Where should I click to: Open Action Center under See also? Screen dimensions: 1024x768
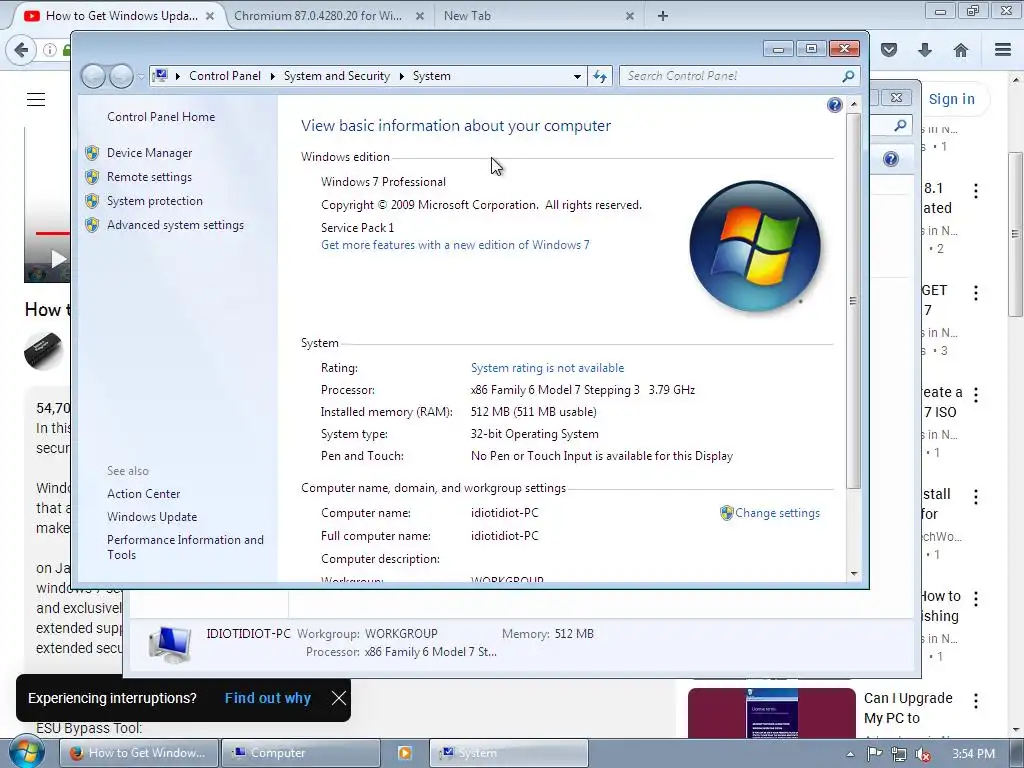pyautogui.click(x=144, y=494)
